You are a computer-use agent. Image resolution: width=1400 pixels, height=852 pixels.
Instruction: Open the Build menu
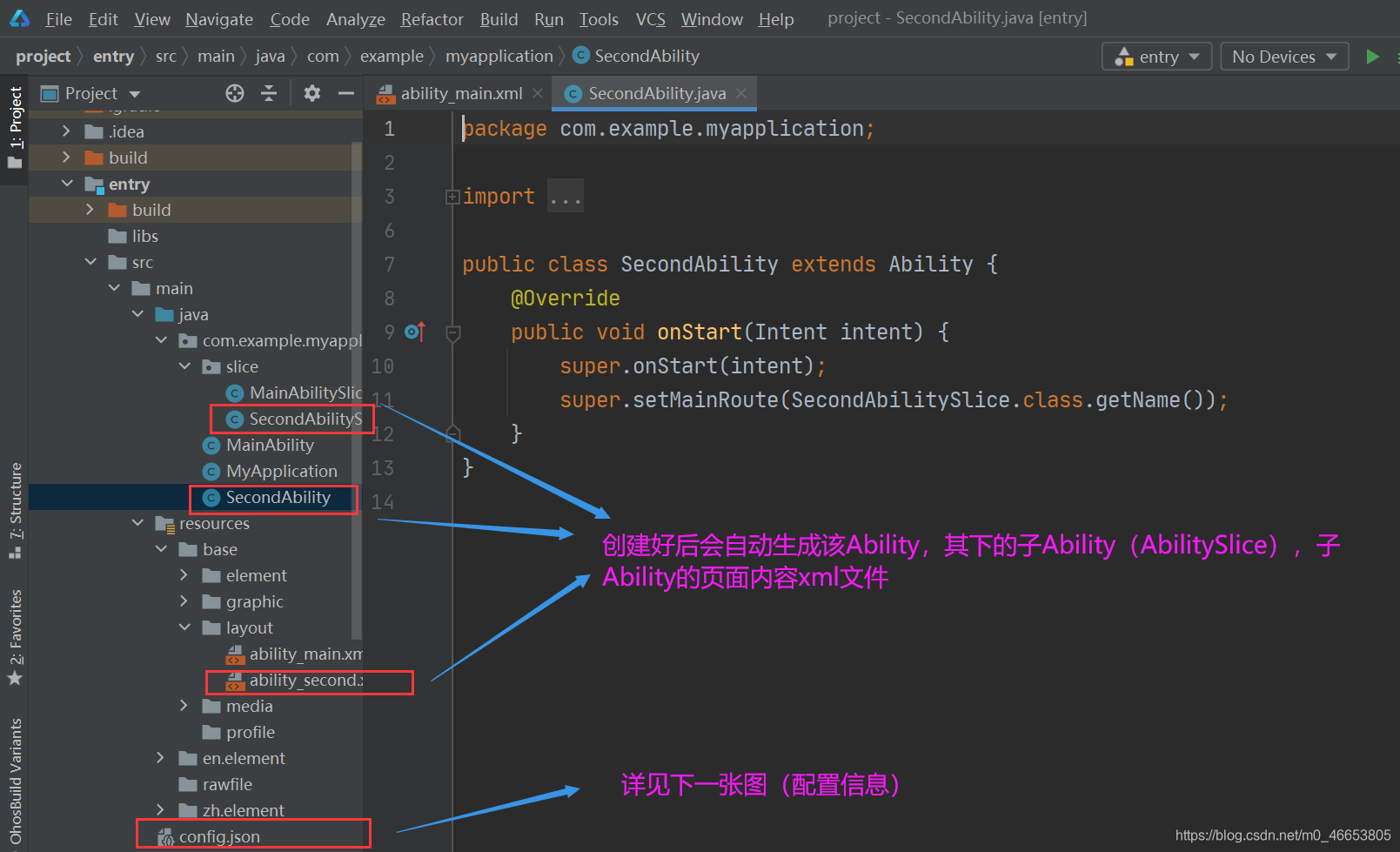499,19
